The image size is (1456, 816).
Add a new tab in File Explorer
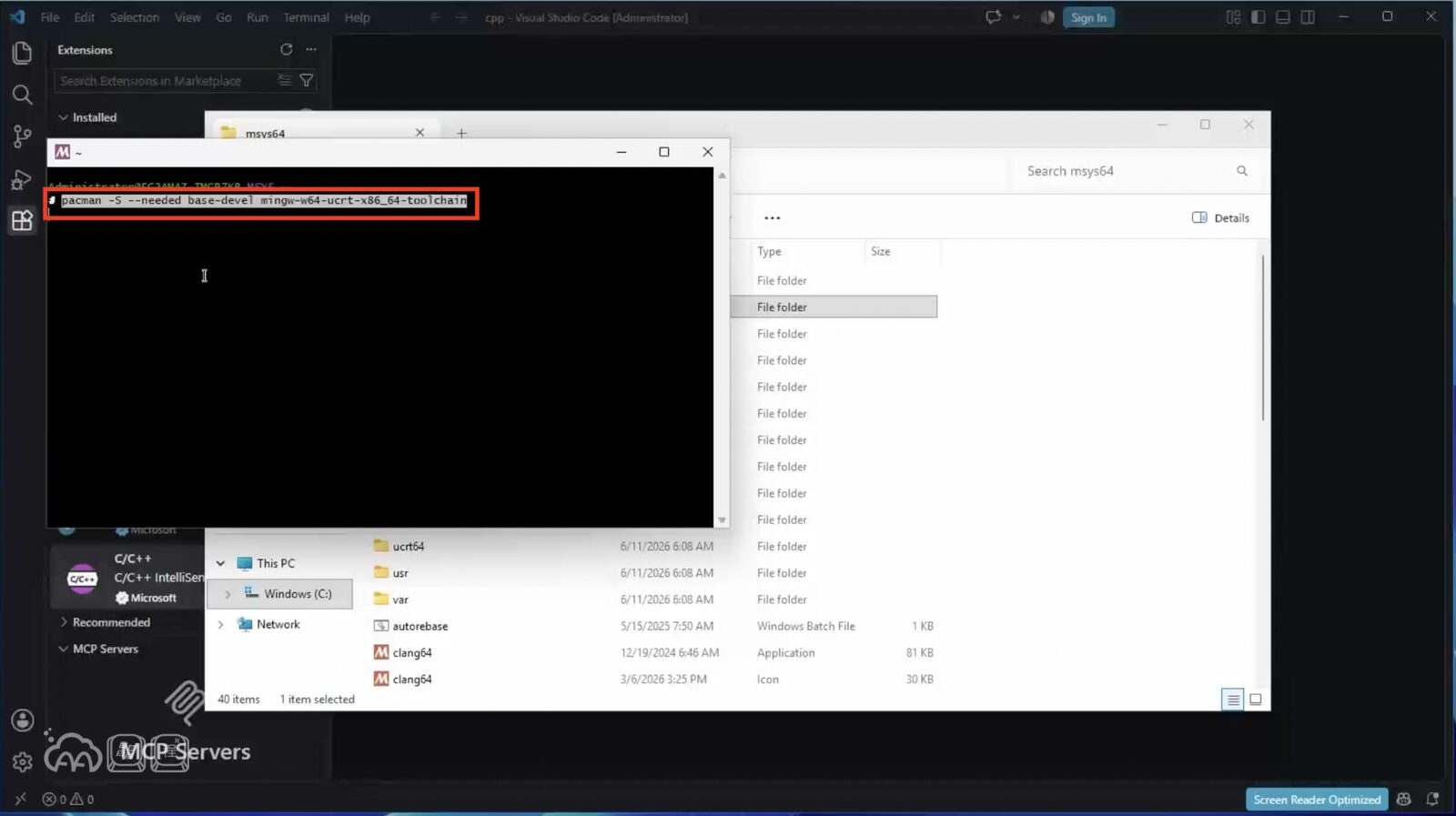(x=461, y=134)
